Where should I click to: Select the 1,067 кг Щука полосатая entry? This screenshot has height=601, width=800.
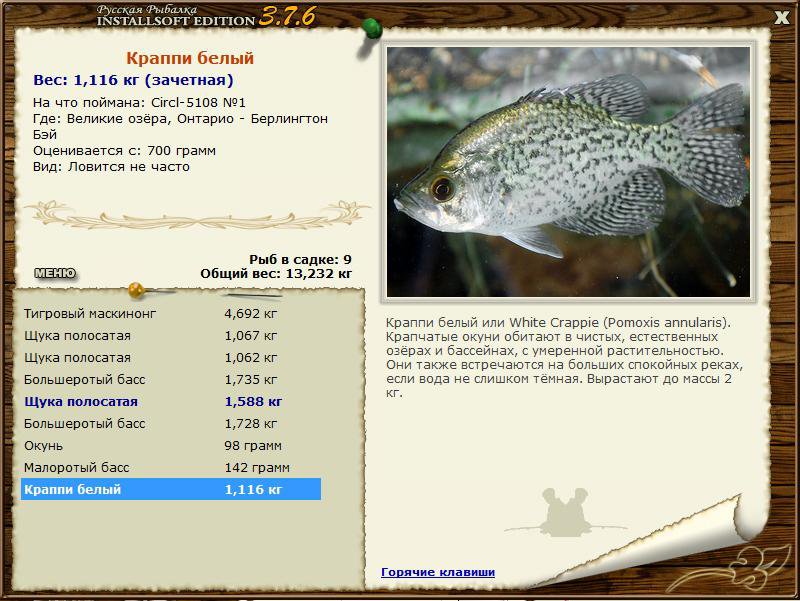(x=171, y=335)
